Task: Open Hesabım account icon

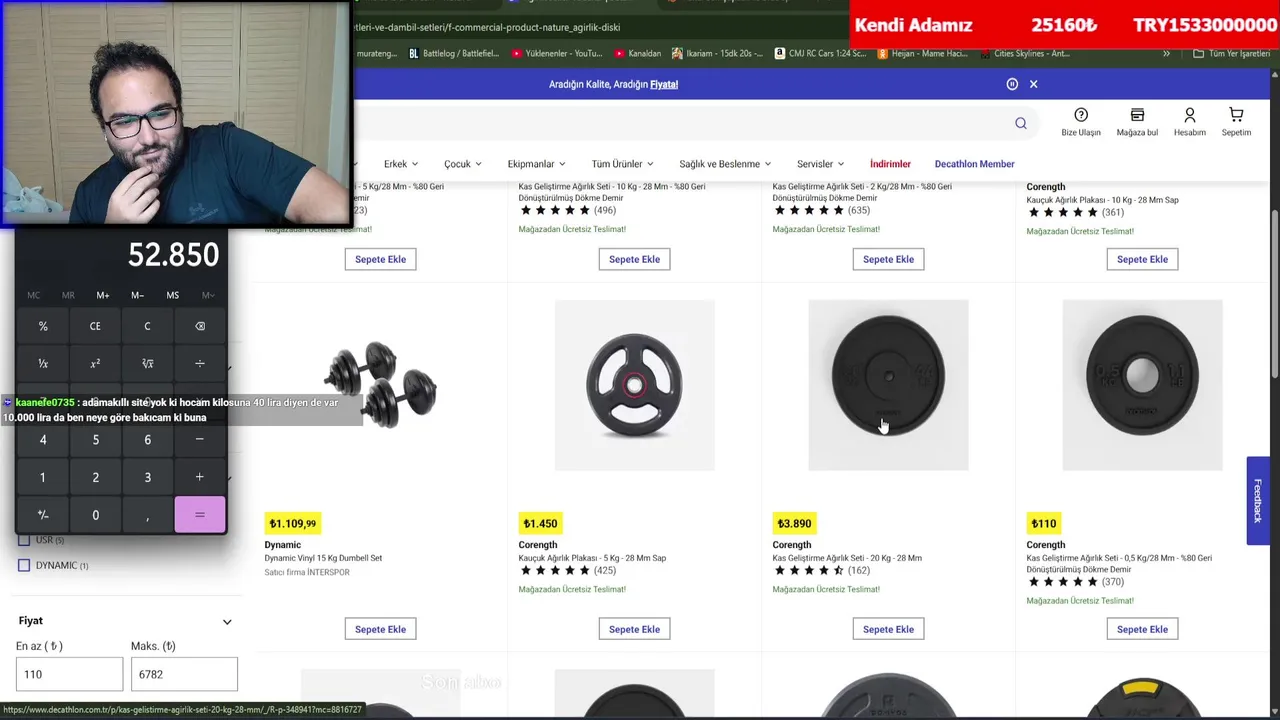Action: 1190,122
